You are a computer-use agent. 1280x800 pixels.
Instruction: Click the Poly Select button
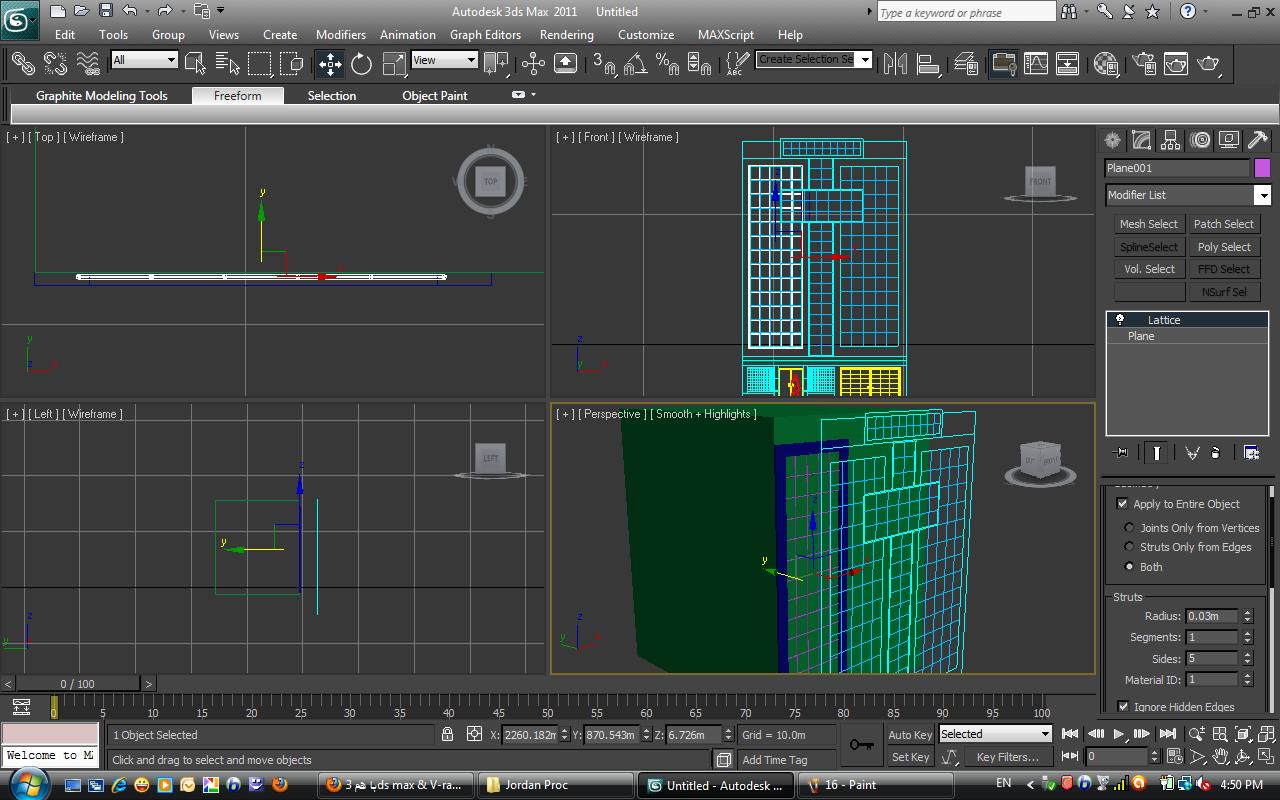click(x=1223, y=247)
